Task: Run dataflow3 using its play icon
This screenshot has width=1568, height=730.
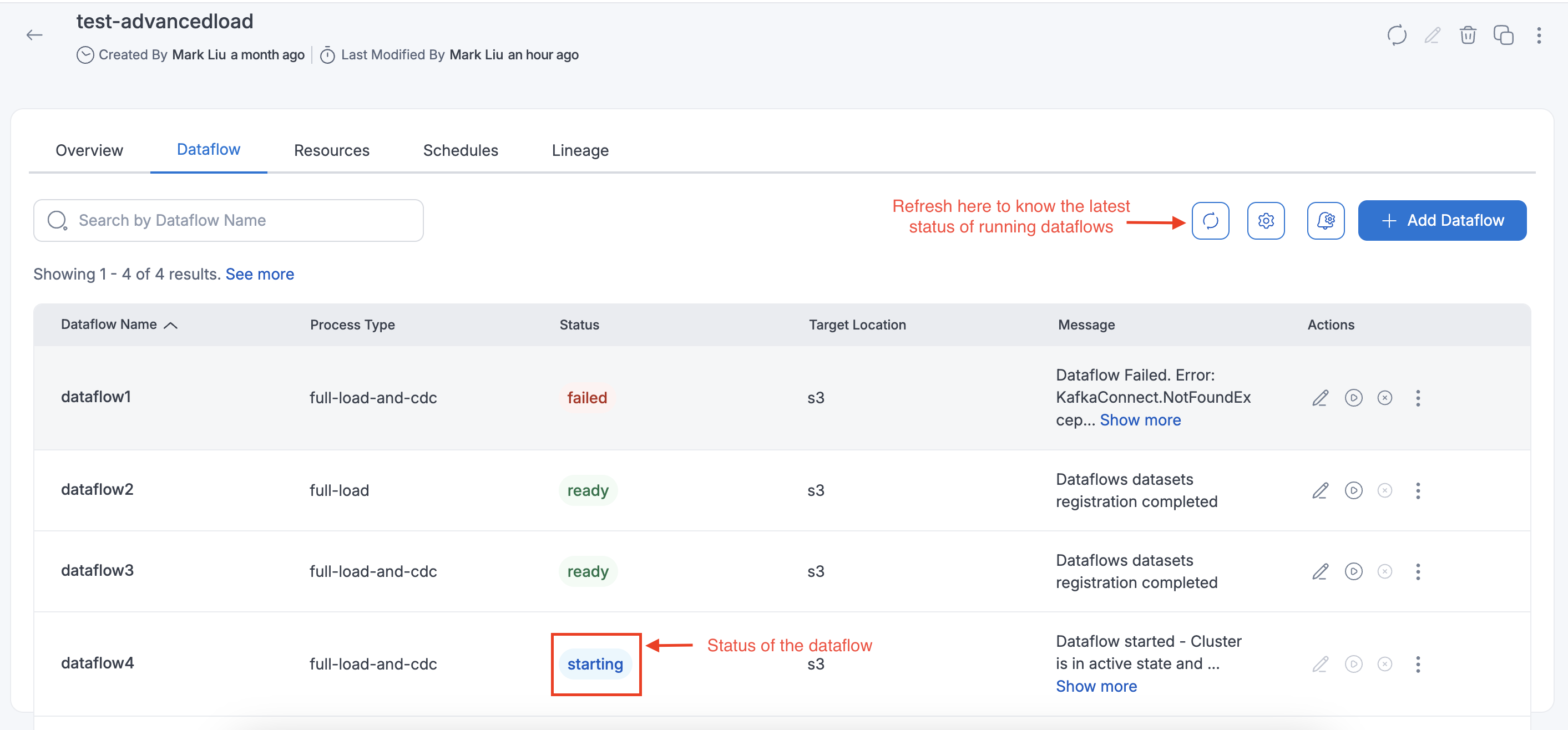Action: [x=1353, y=571]
